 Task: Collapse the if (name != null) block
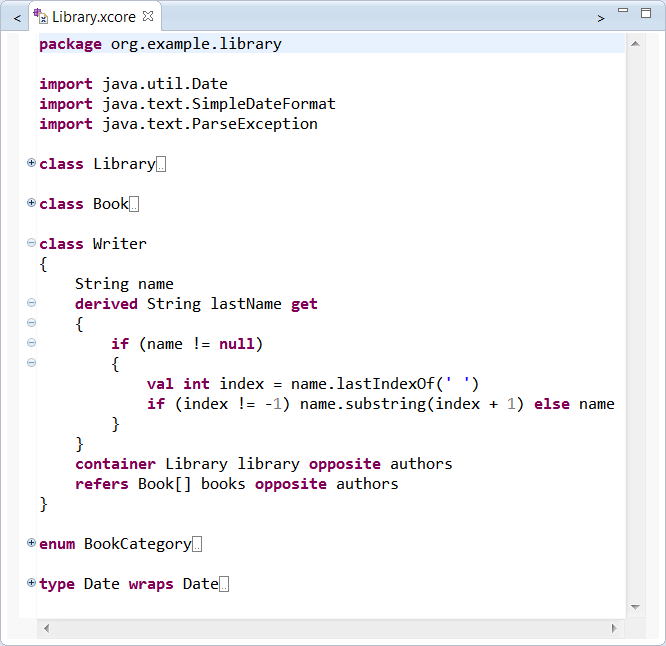tap(31, 343)
